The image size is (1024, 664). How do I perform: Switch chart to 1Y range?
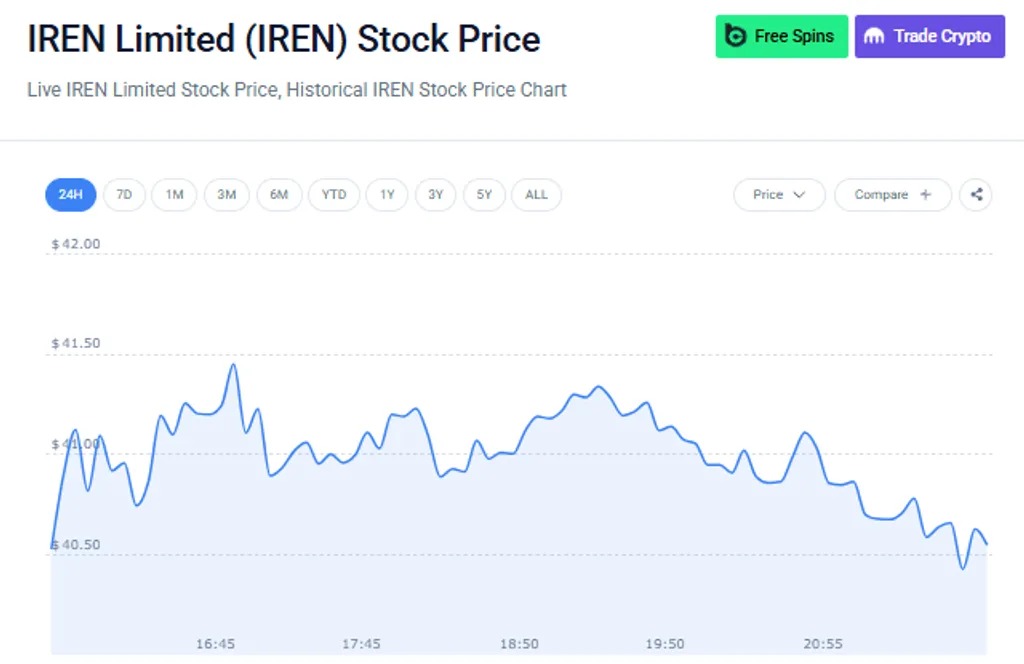pyautogui.click(x=387, y=195)
